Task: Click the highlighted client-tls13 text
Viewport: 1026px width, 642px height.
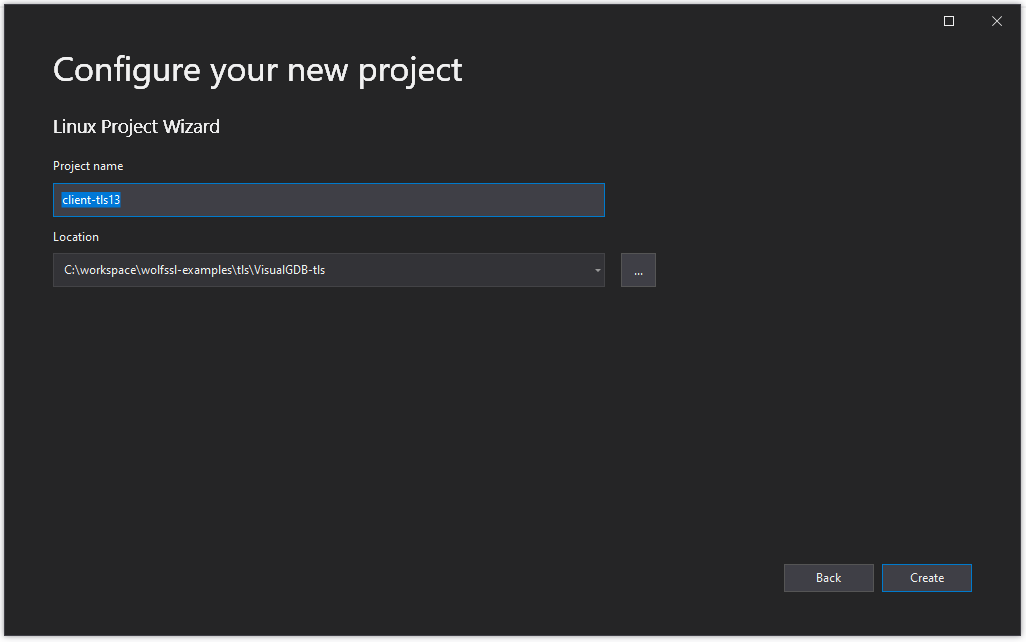Action: [x=91, y=200]
